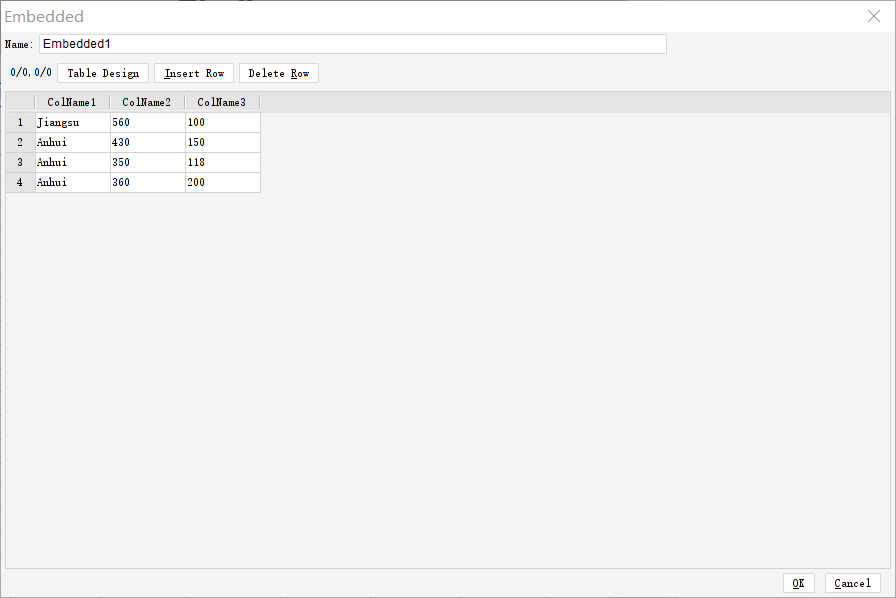896x598 pixels.
Task: Click the Table Design button
Action: click(x=103, y=72)
